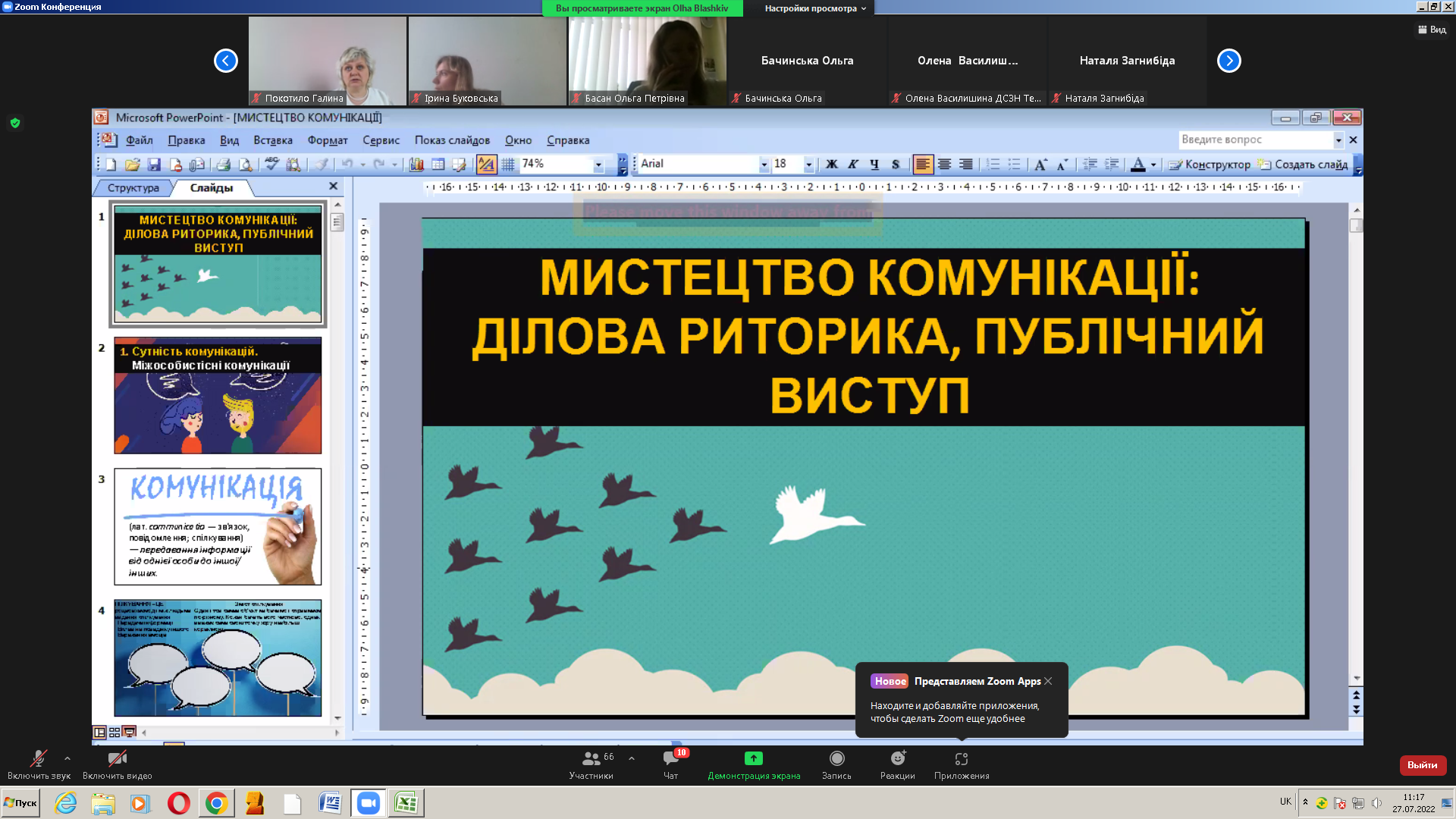
Task: Select the Format Painter brush icon
Action: coord(322,164)
